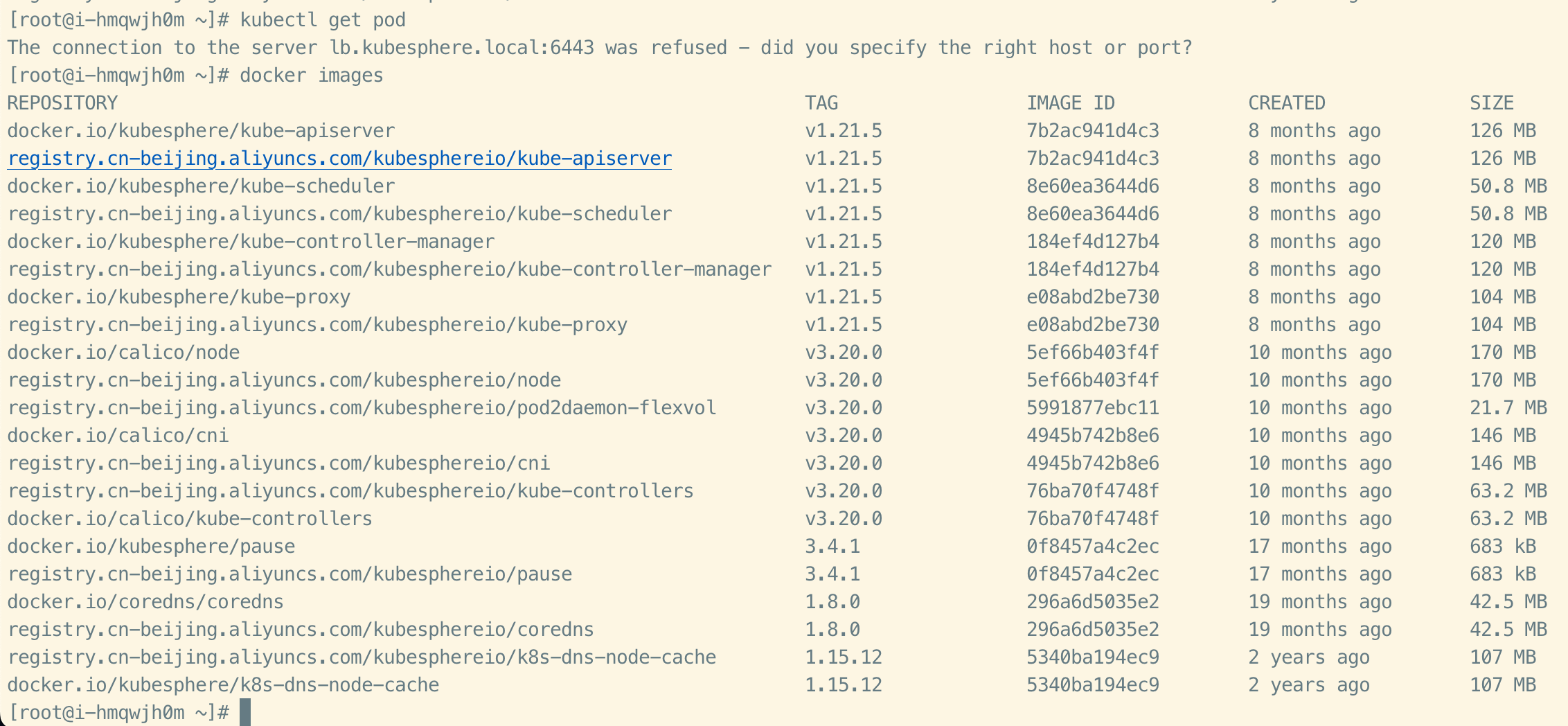Click the docker.io/calico/node repository entry
Image resolution: width=1568 pixels, height=726 pixels.
123,353
